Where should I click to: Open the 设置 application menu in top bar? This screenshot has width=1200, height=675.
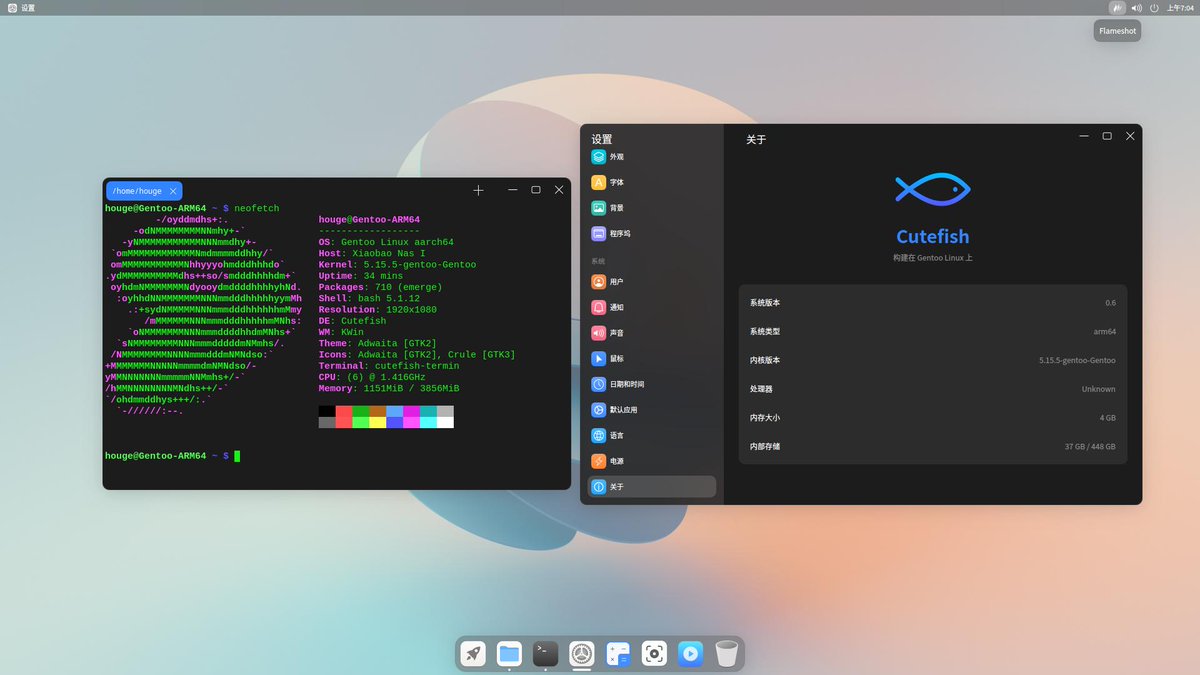point(21,8)
